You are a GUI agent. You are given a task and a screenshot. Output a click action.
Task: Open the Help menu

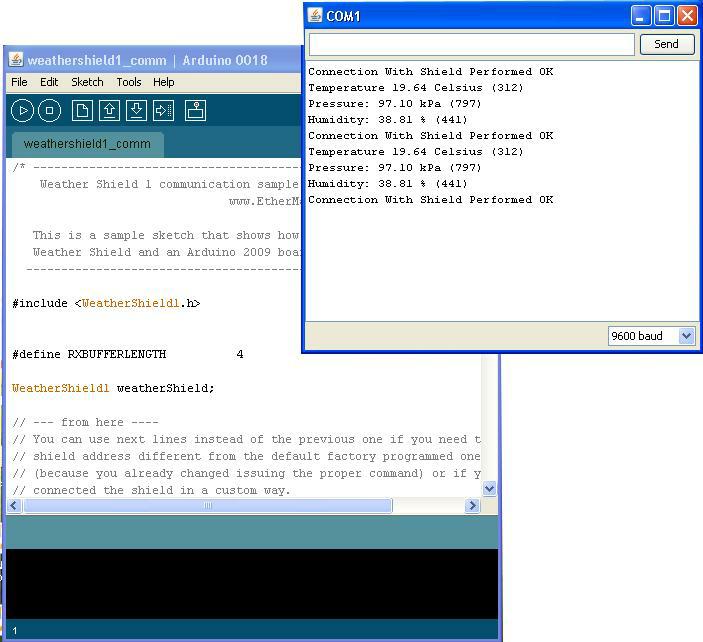164,82
